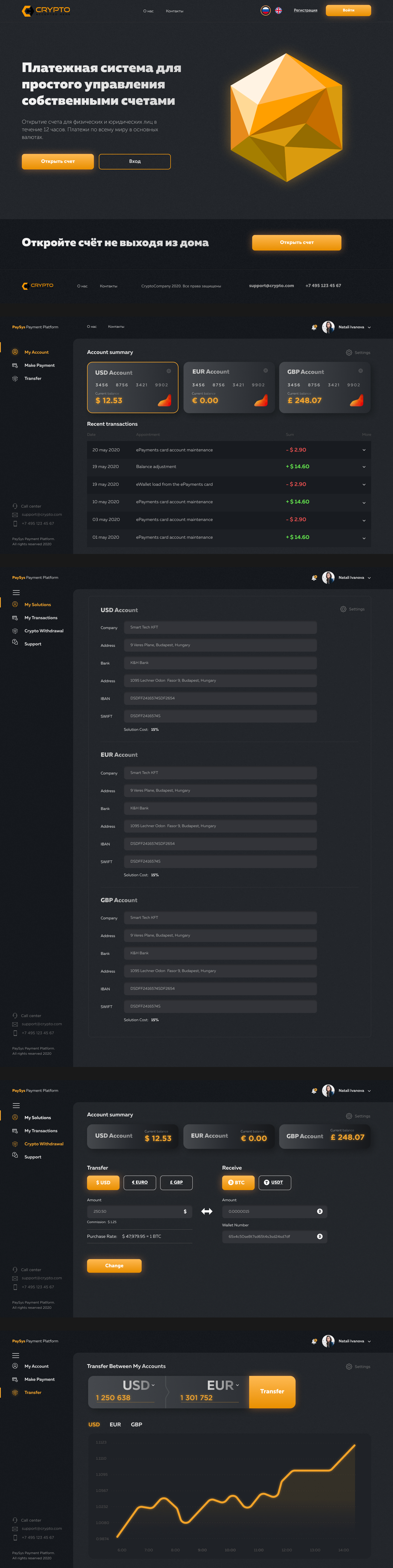Click the Вход outlined button
393x1568 pixels.
point(135,161)
